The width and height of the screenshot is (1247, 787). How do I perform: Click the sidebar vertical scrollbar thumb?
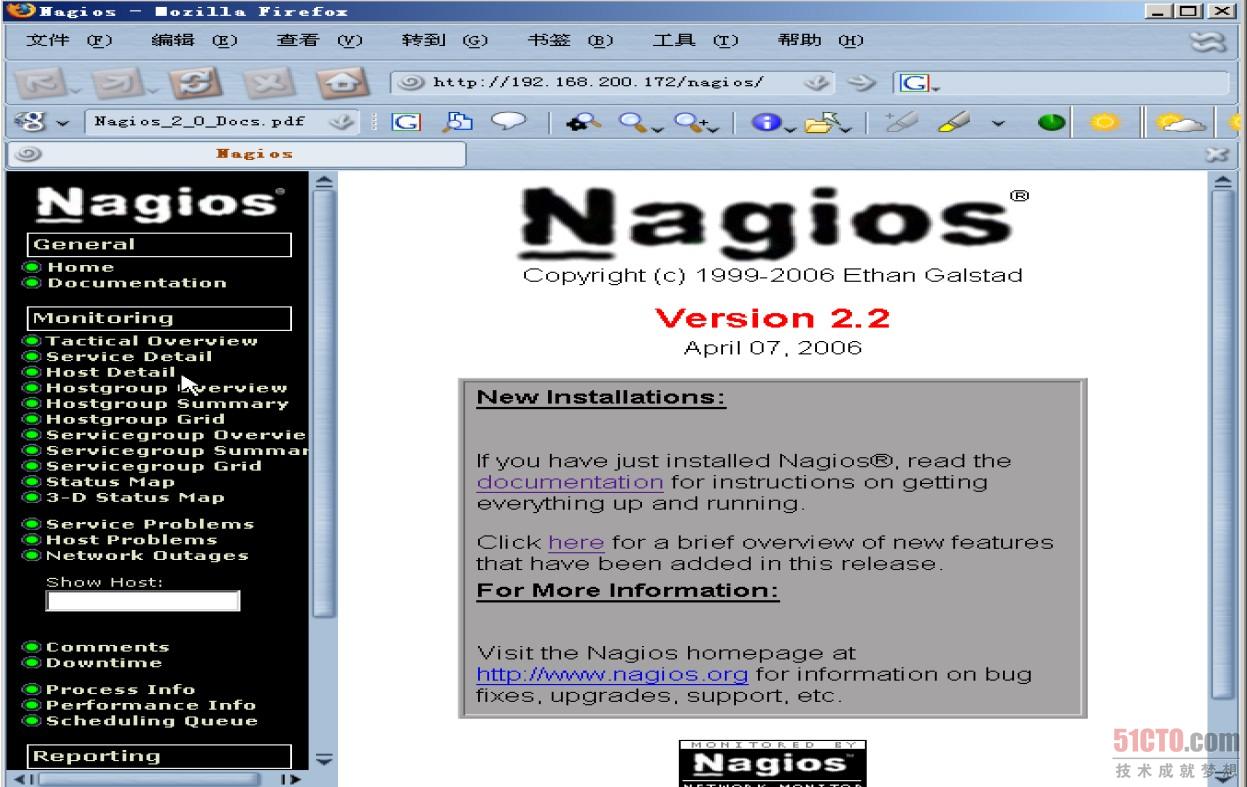pyautogui.click(x=324, y=404)
